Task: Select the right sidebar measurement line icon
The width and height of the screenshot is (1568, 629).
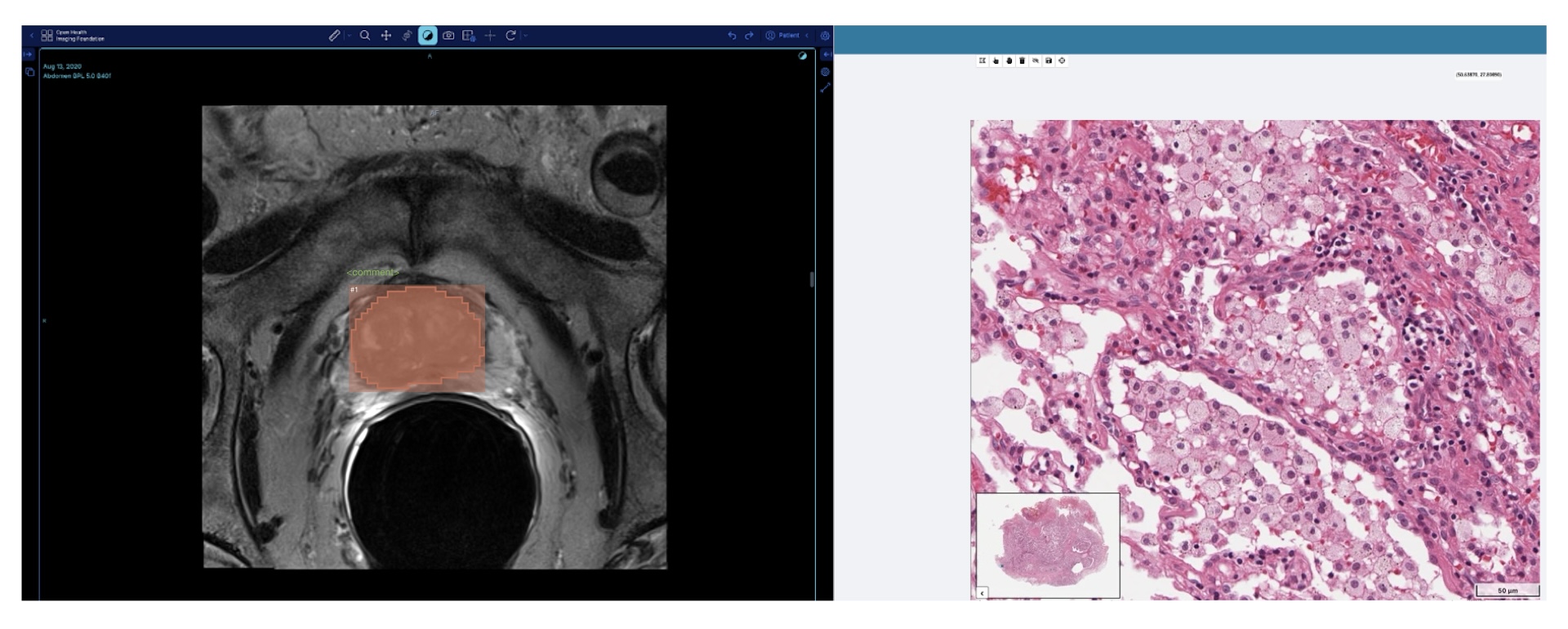Action: [825, 87]
